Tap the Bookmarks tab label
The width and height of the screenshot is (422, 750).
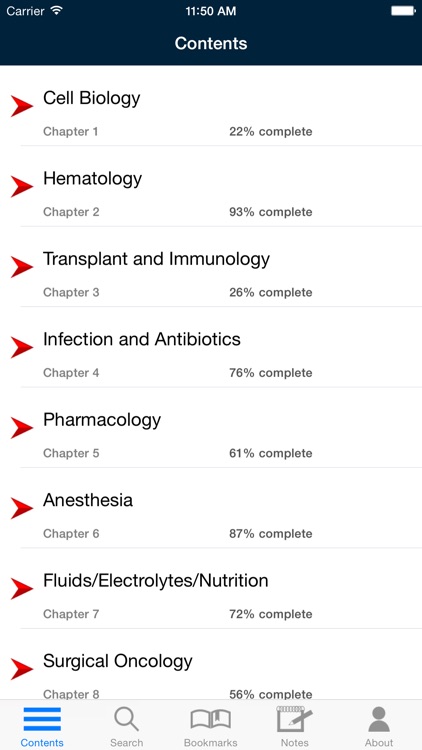pos(211,743)
